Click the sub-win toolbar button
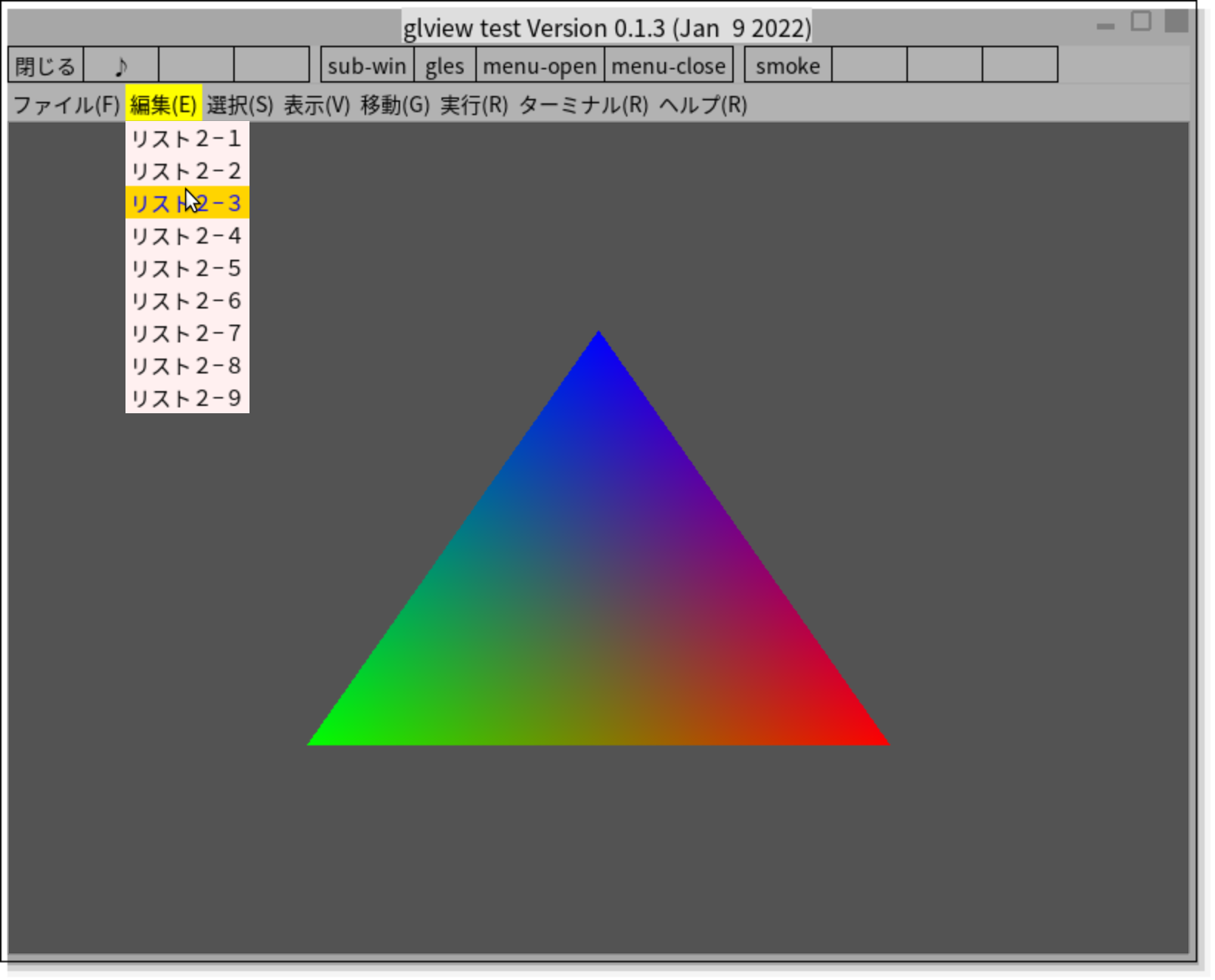 (x=367, y=66)
